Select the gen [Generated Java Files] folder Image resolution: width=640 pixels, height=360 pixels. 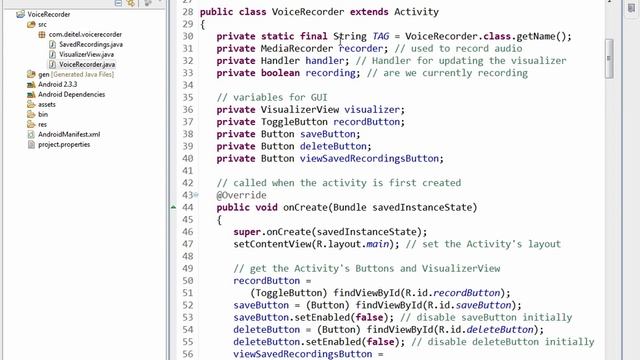(76, 74)
